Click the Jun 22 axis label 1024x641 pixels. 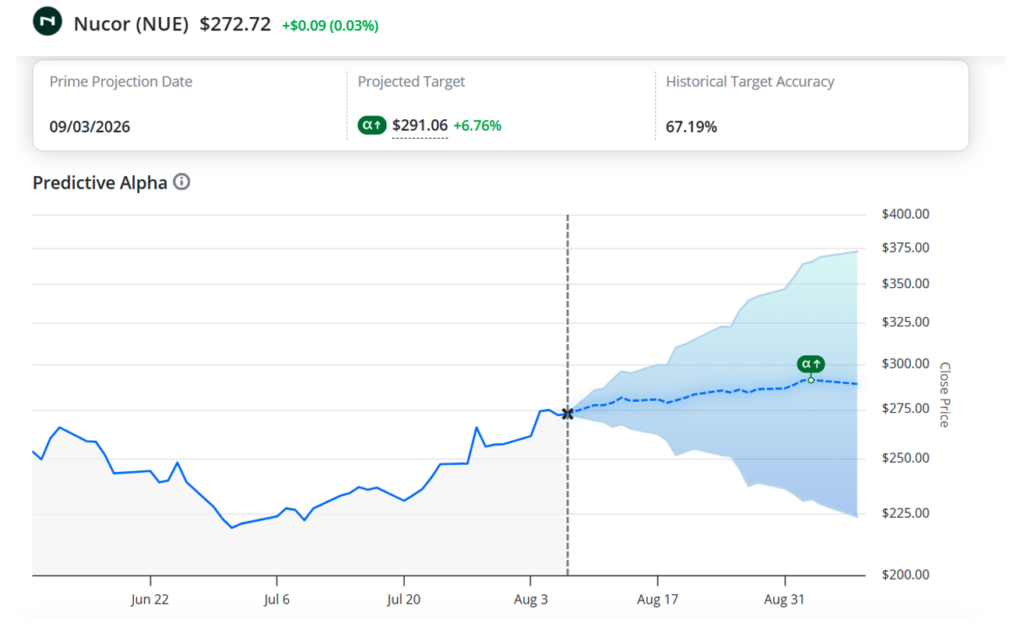[x=150, y=599]
